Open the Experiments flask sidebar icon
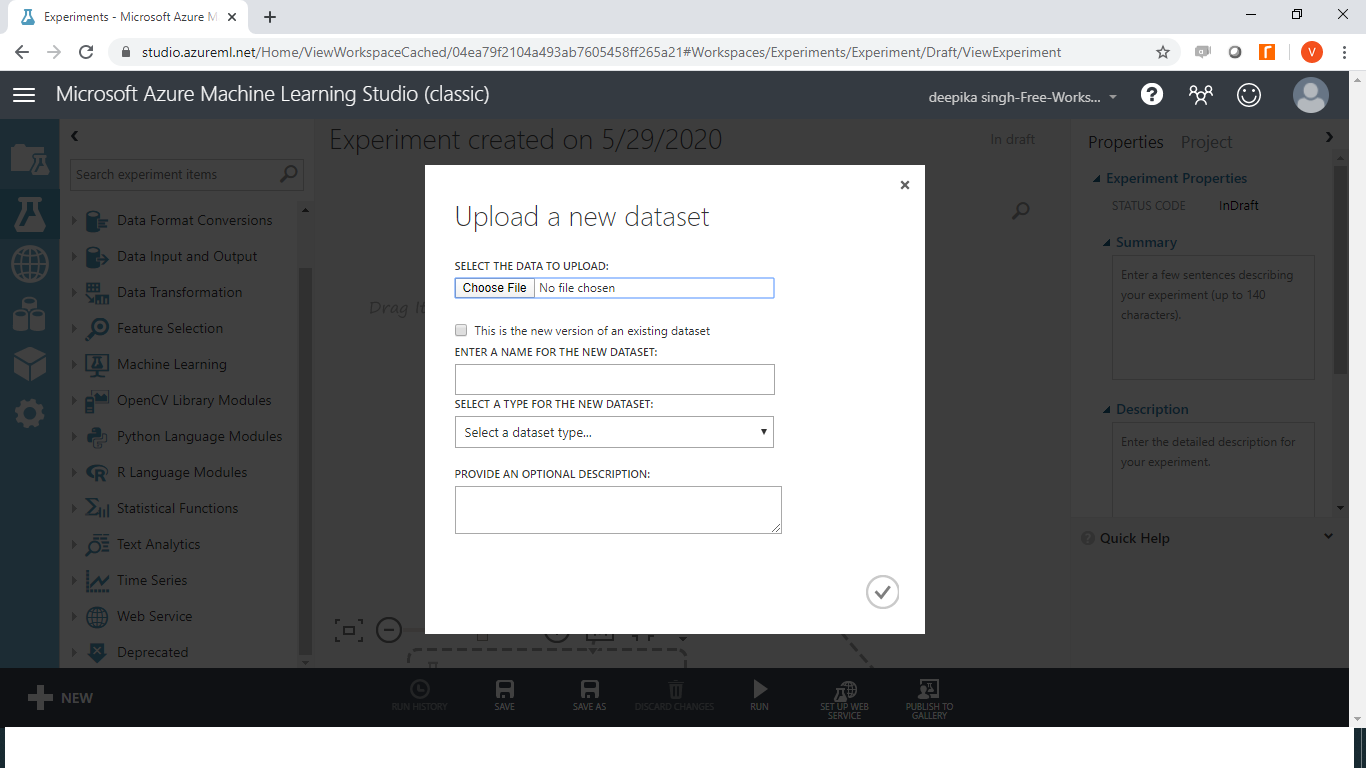The width and height of the screenshot is (1366, 768). click(x=29, y=213)
